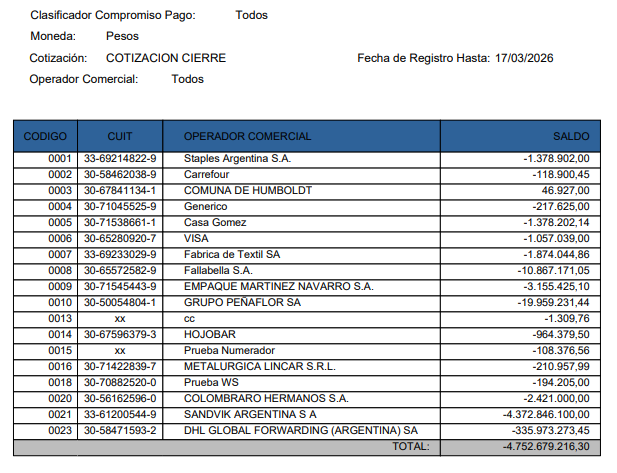Select saldo -335.973.273,45
The image size is (617, 473).
pos(551,431)
